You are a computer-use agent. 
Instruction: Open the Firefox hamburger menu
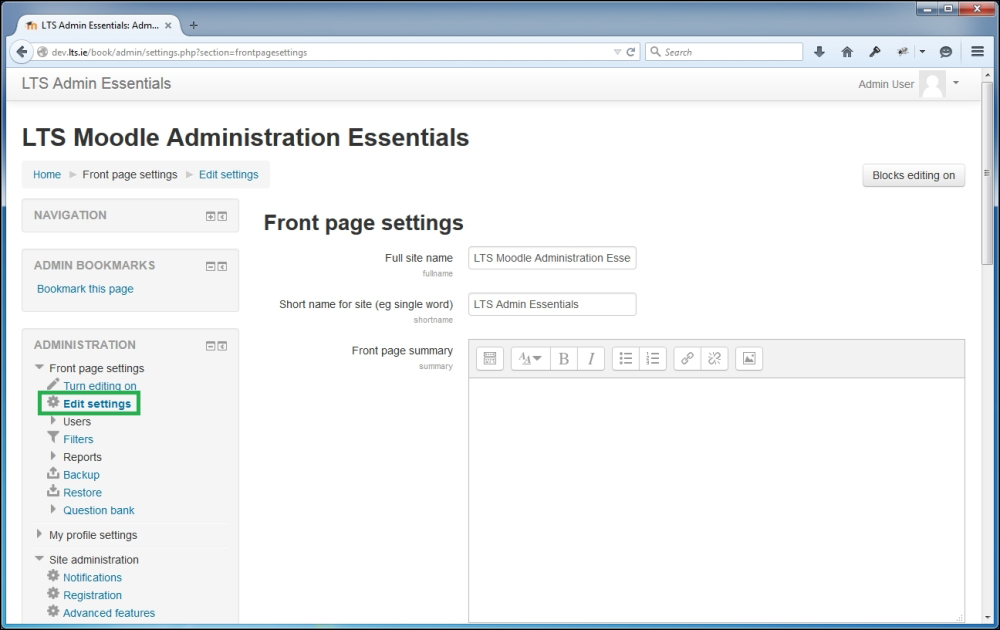(977, 50)
